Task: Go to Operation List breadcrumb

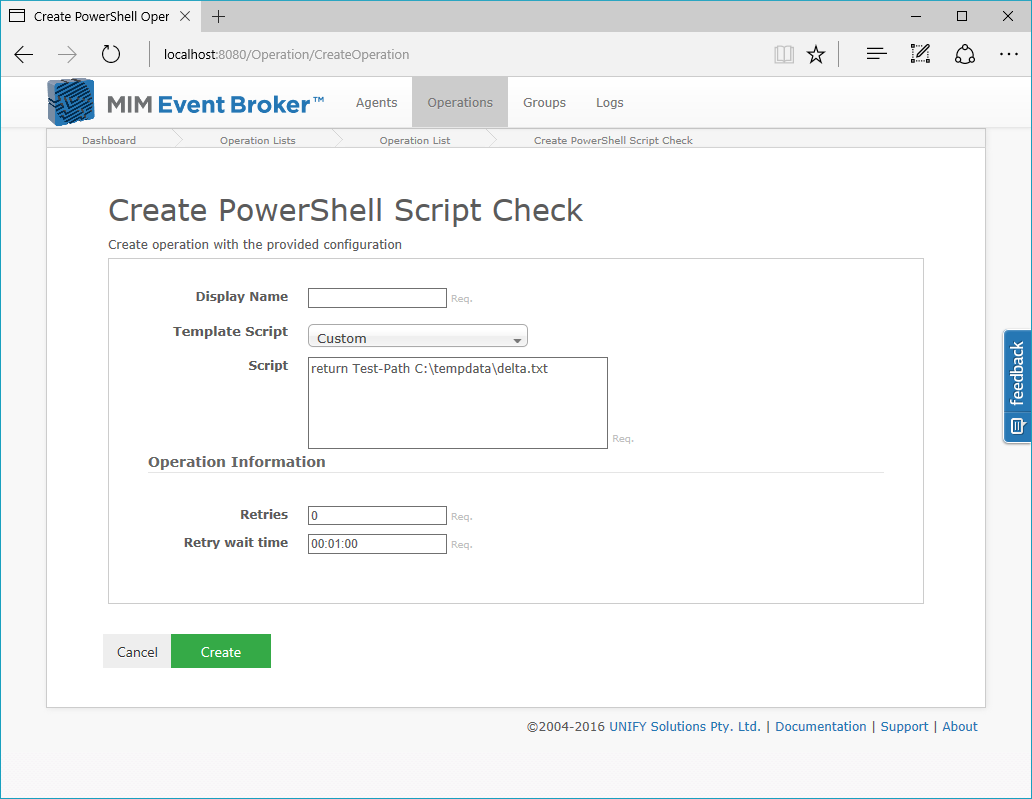Action: click(x=415, y=140)
